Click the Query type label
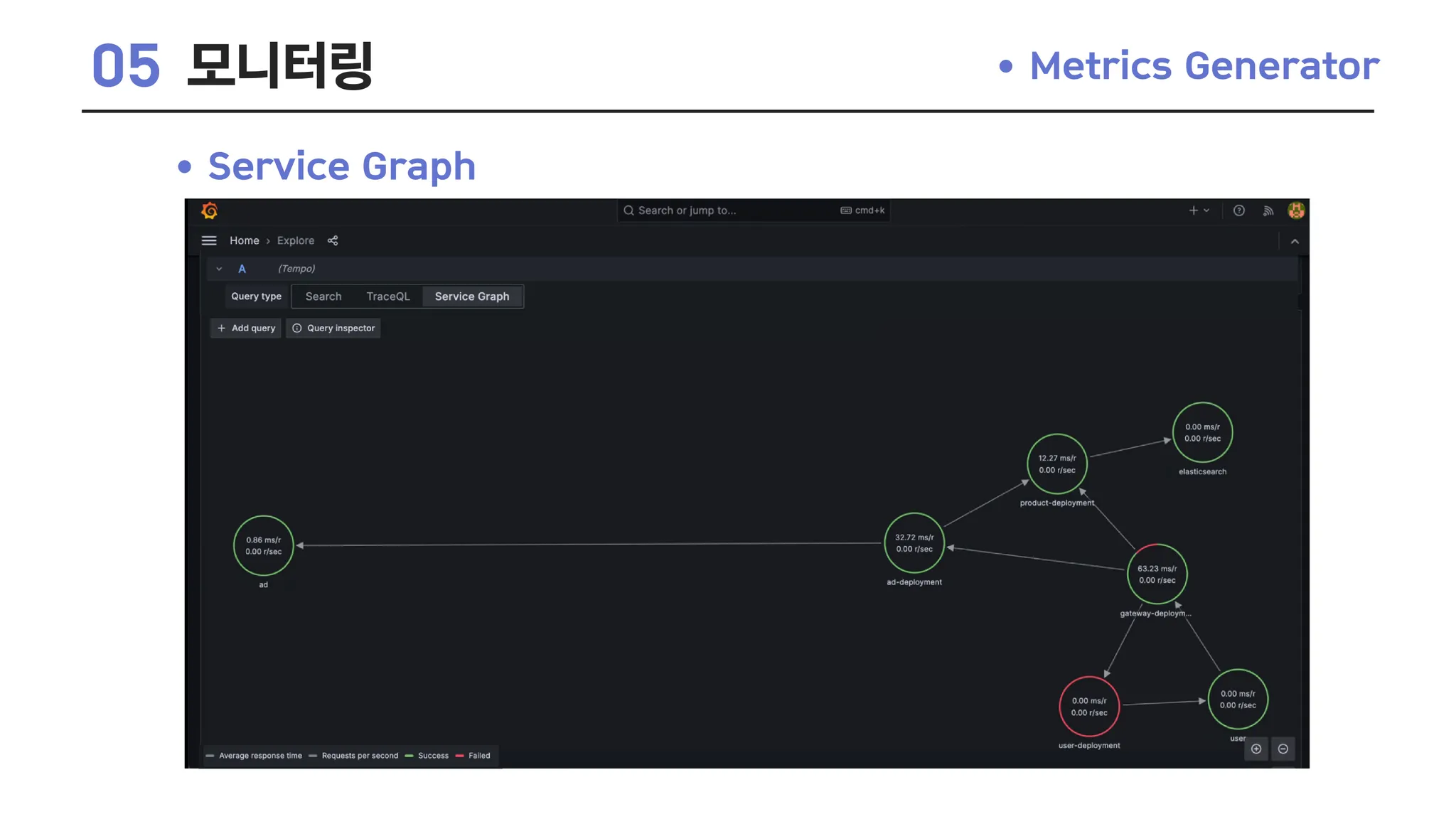This screenshot has width=1456, height=819. [x=256, y=296]
